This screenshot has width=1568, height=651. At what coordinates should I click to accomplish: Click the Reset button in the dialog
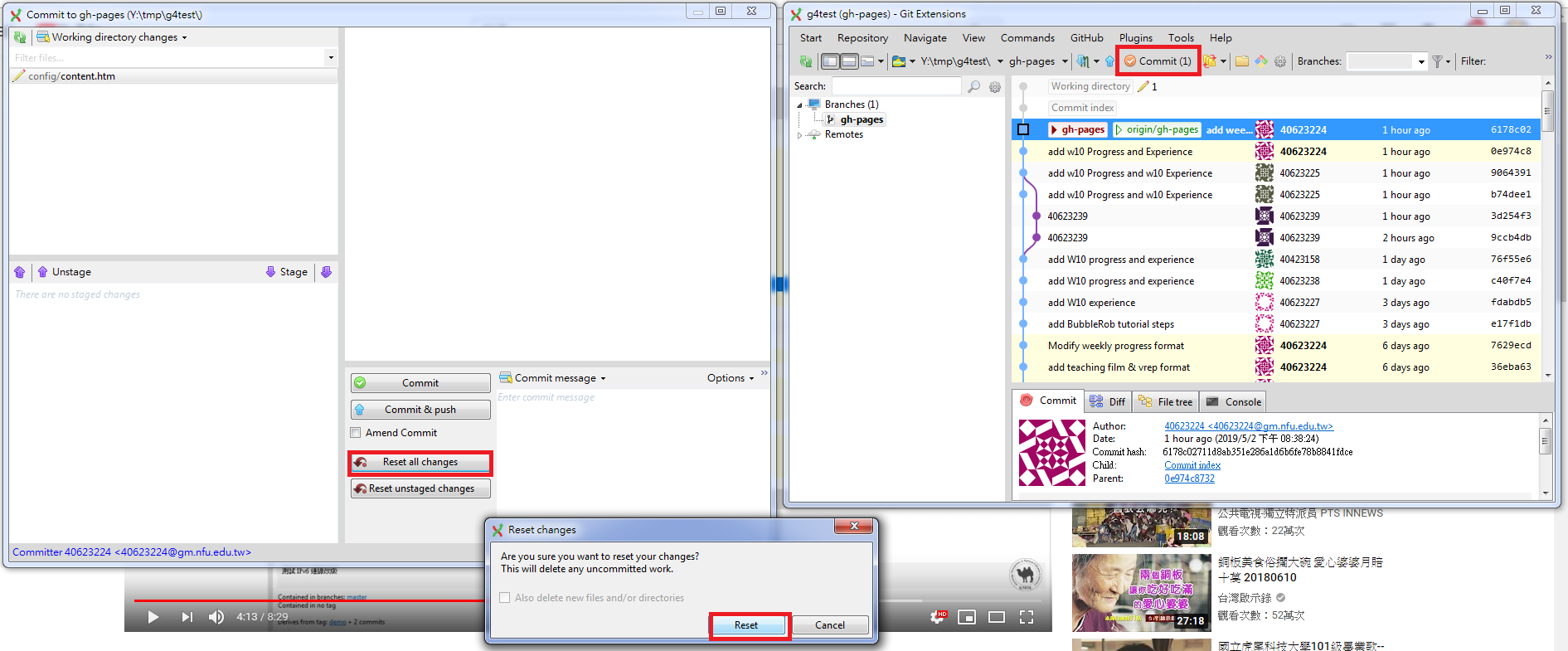pos(746,625)
